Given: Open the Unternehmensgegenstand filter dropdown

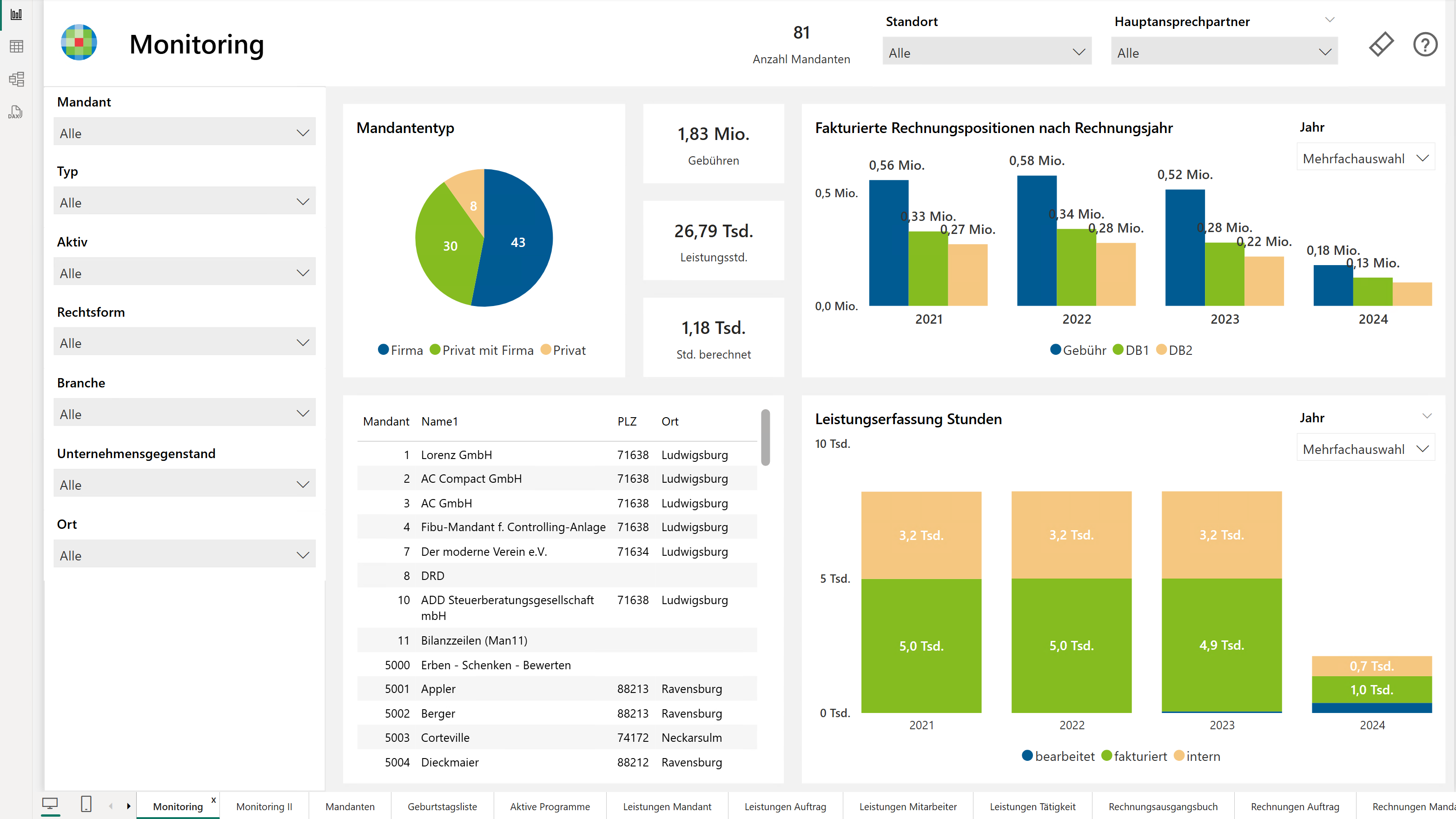Looking at the screenshot, I should (184, 484).
